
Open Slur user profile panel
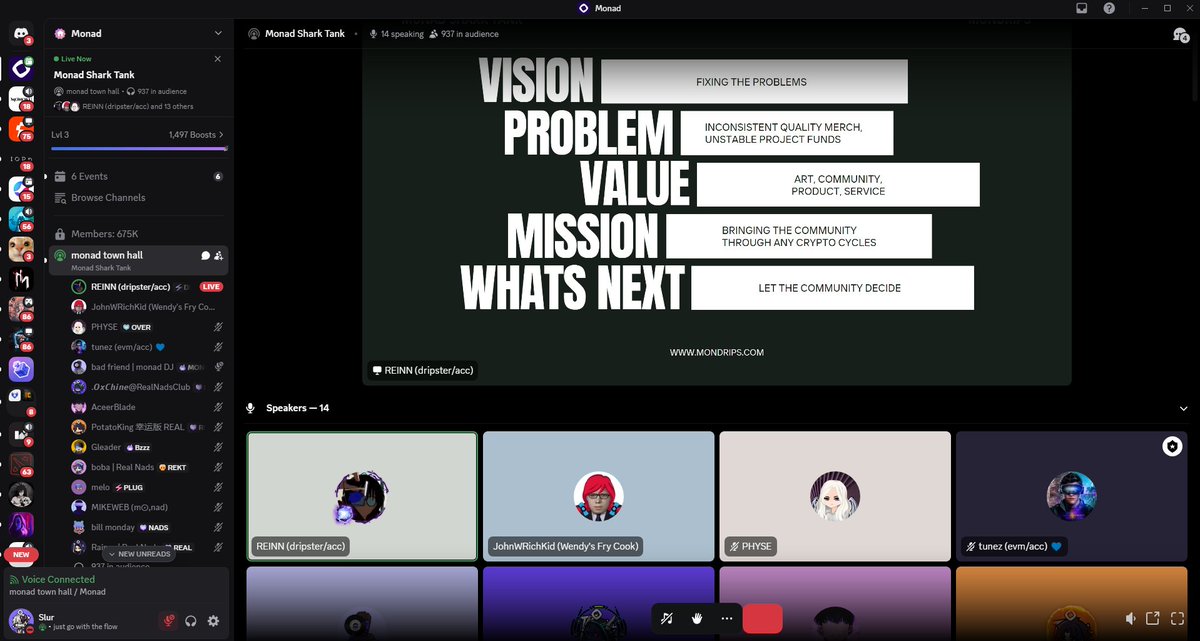(80, 621)
